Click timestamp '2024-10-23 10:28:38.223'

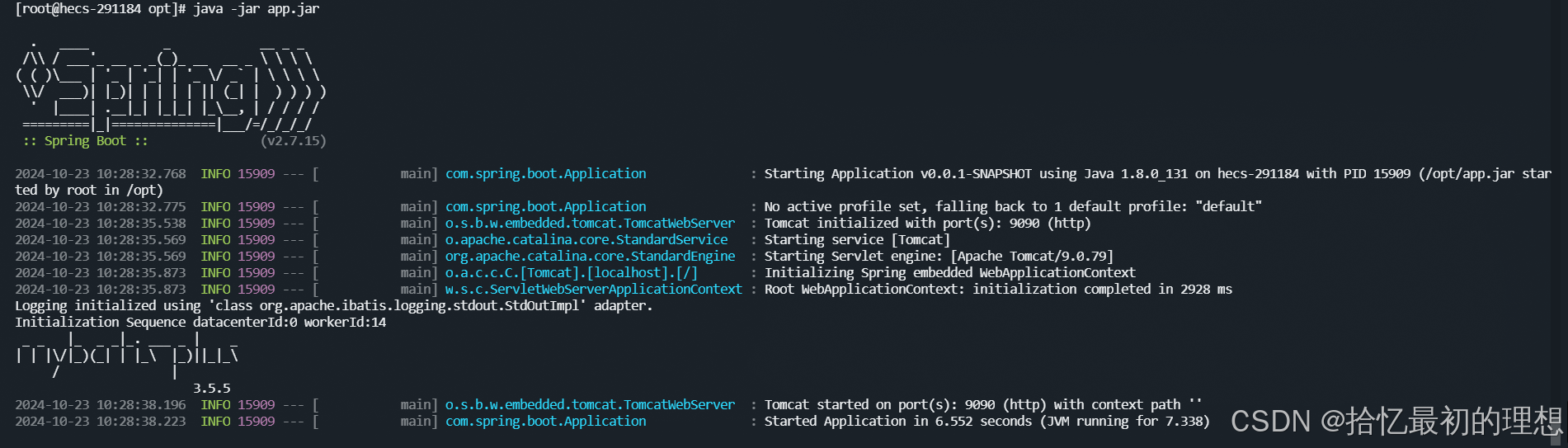(101, 422)
